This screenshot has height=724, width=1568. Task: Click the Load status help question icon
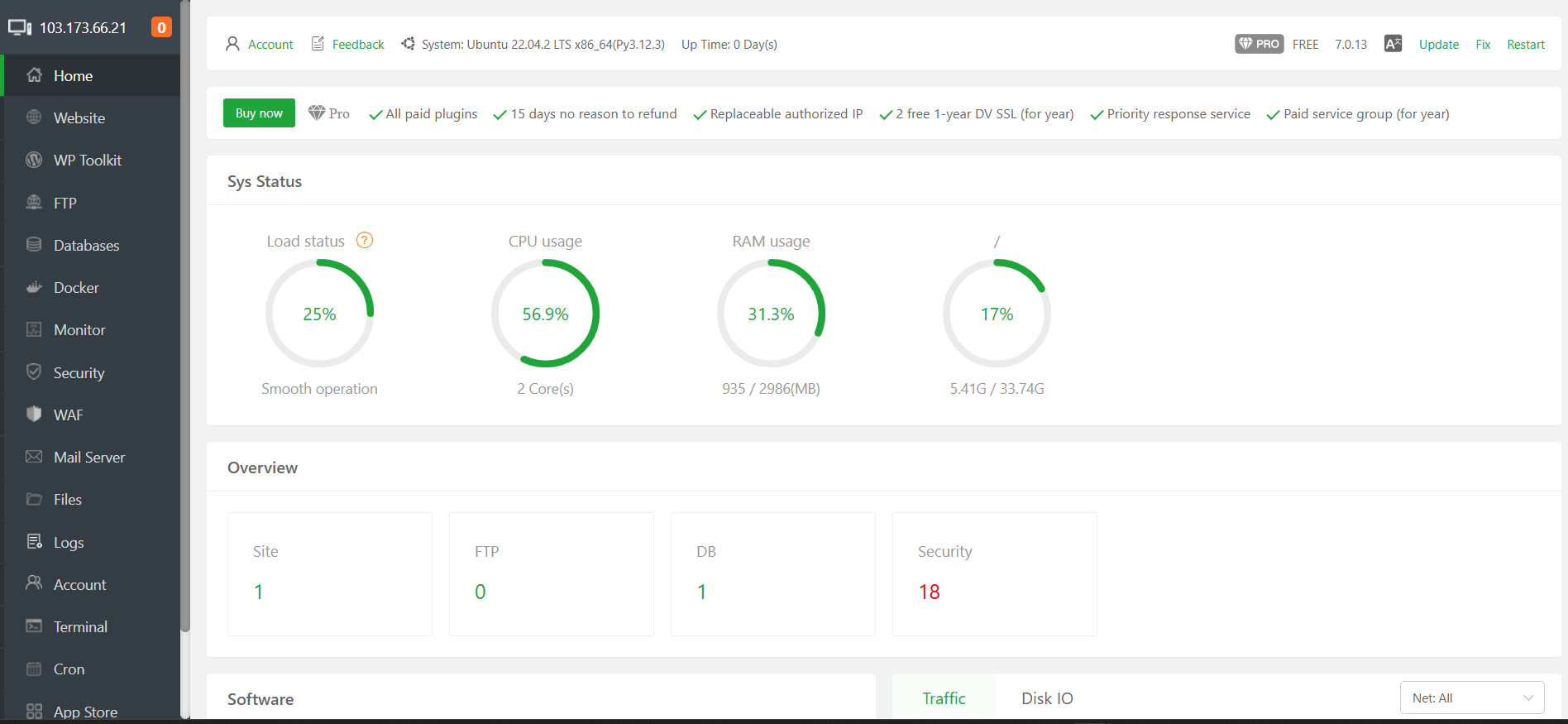pos(365,241)
